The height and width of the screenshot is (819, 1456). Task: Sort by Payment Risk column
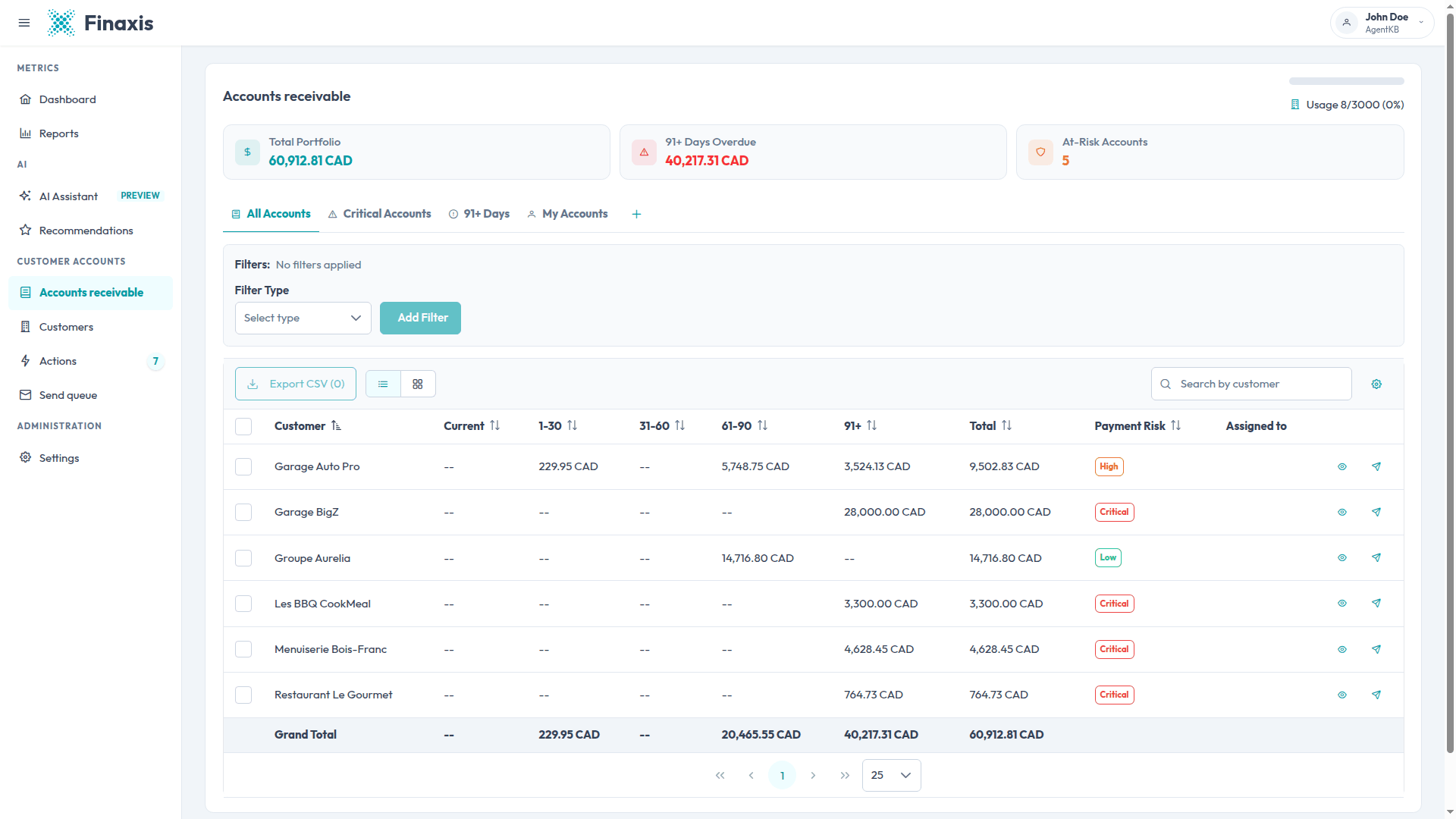click(1137, 426)
